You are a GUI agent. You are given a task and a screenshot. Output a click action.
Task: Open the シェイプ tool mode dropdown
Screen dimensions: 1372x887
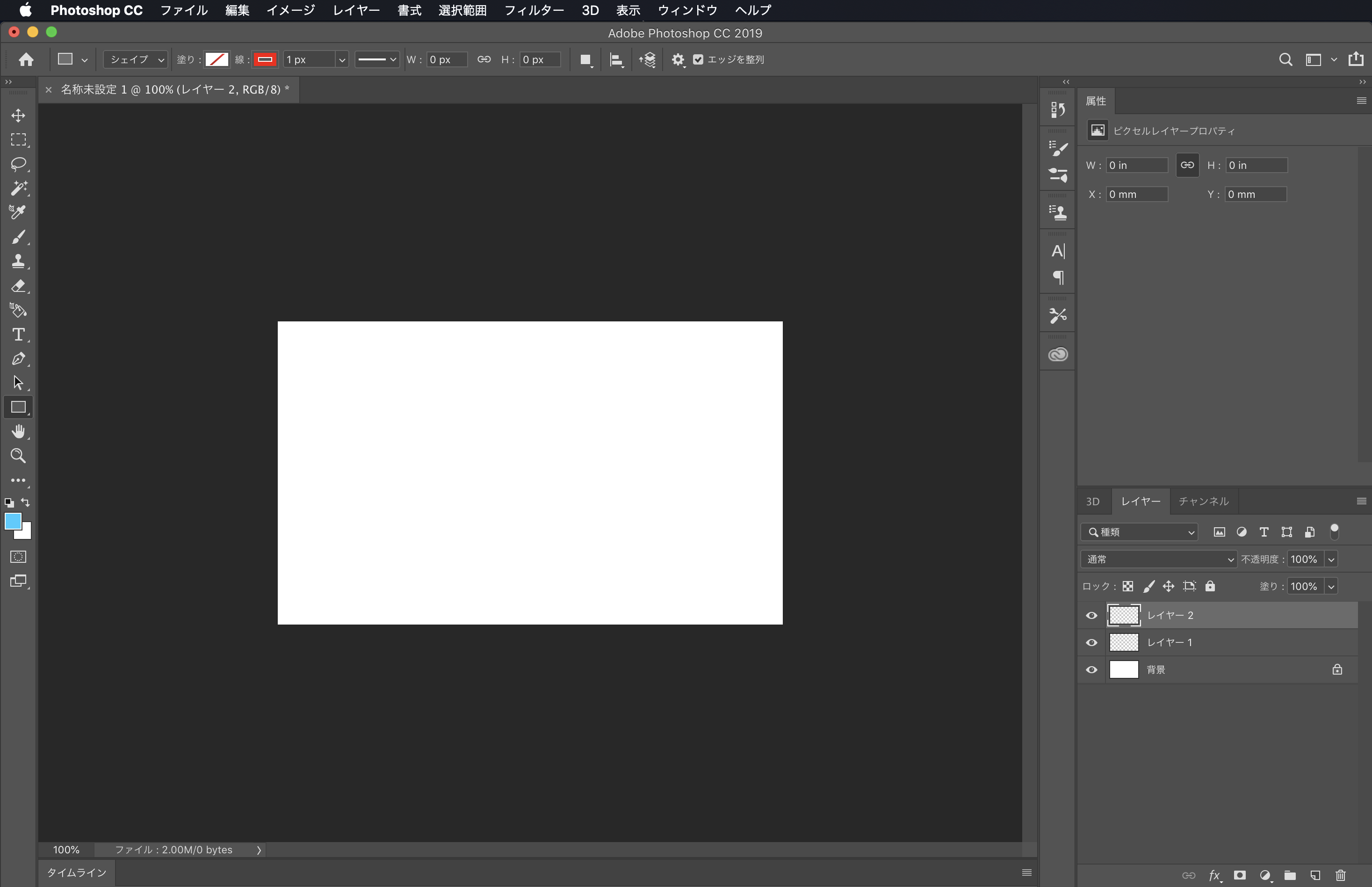(x=135, y=59)
